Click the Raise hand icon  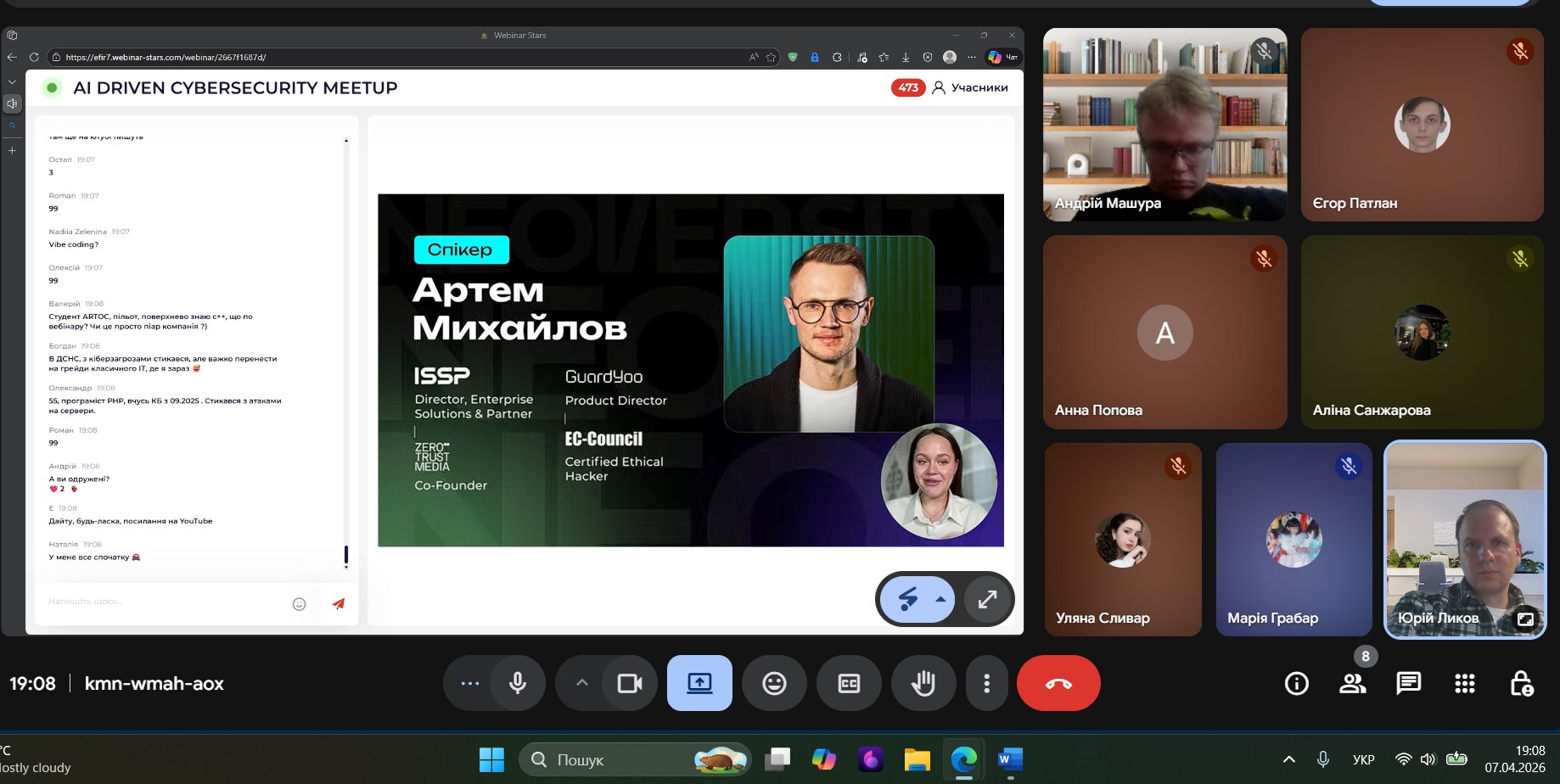(923, 683)
